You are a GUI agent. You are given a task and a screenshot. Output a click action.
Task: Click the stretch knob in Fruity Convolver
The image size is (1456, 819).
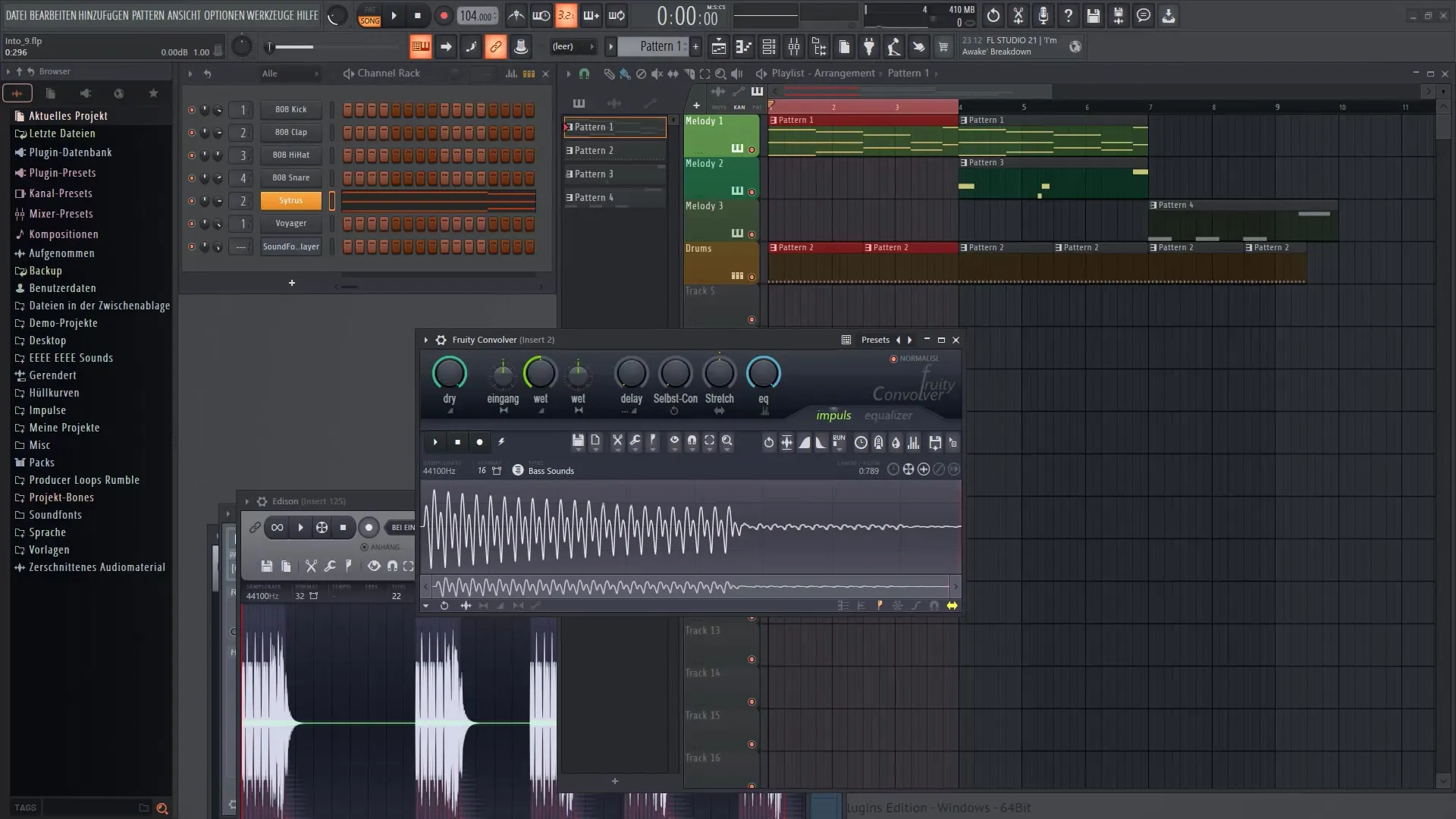(719, 374)
